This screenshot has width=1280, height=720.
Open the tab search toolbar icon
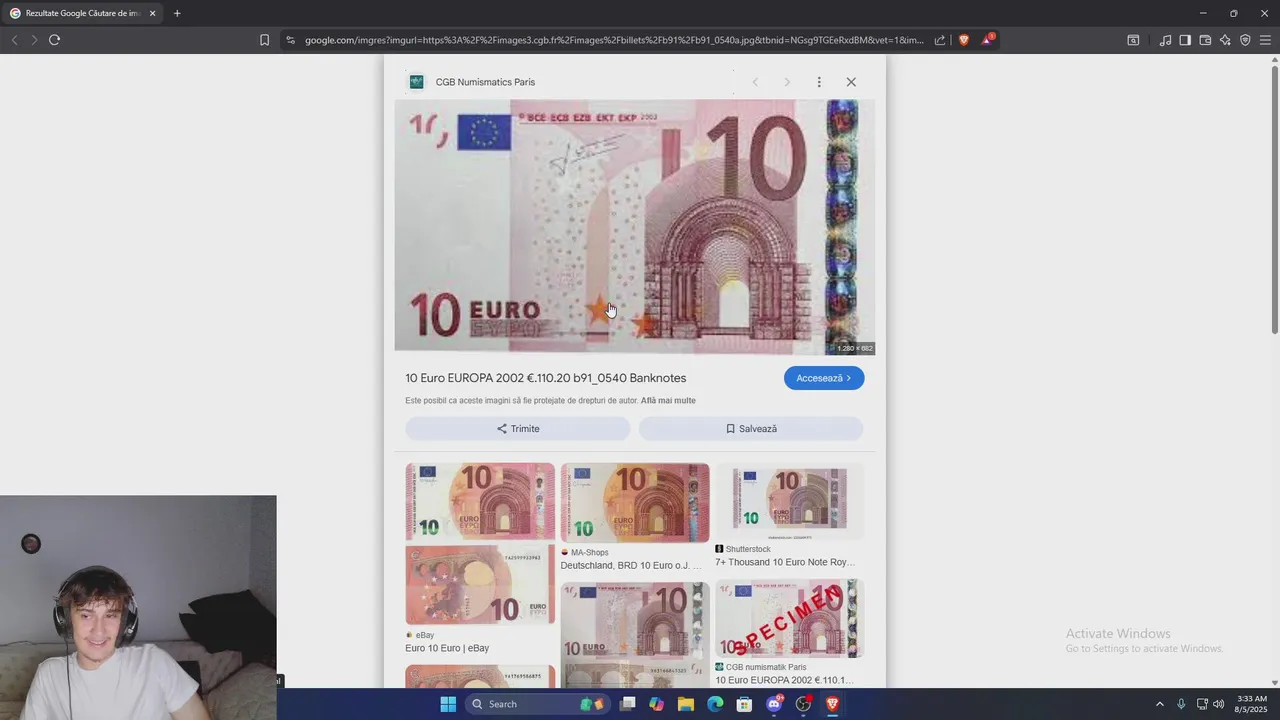pos(1133,40)
